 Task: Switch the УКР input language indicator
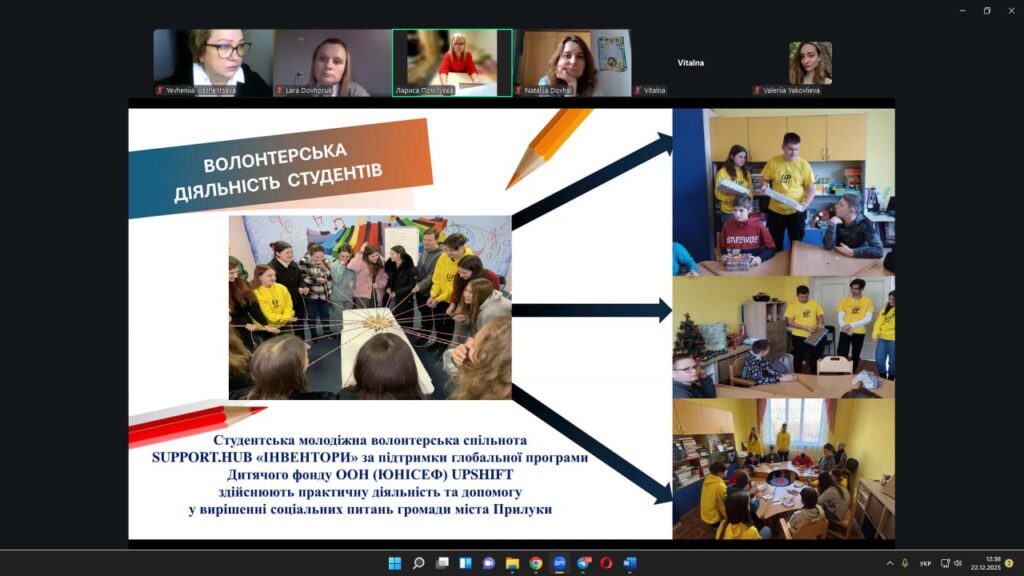click(925, 563)
